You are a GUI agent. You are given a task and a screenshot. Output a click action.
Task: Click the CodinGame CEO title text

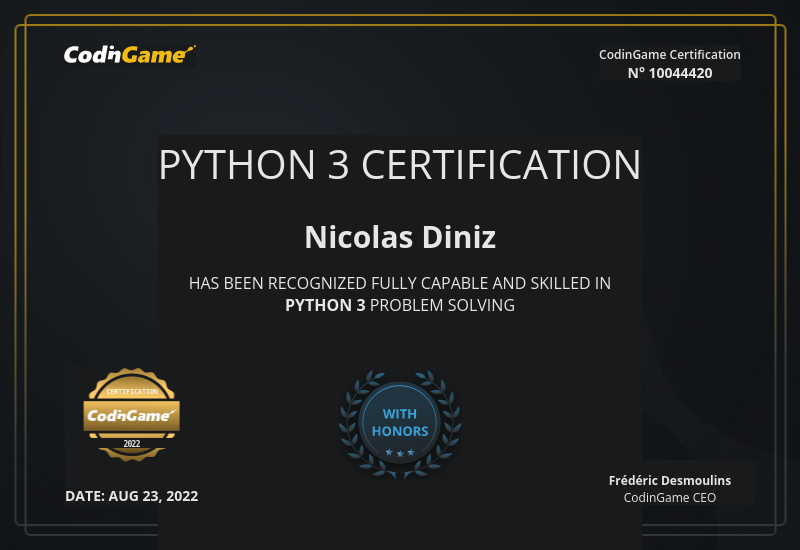pos(670,497)
